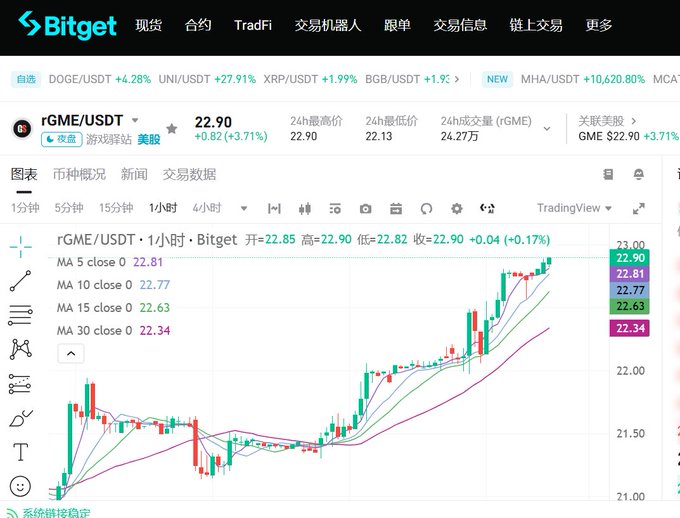Open the 链上交易 menu
Viewport: 680px width, 518px height.
pos(536,25)
